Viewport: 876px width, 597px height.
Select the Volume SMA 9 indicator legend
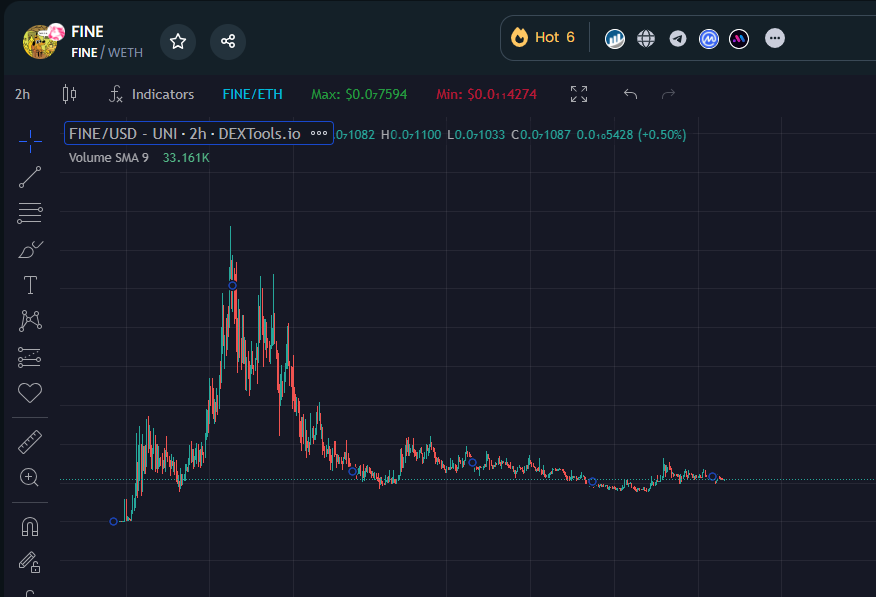108,157
